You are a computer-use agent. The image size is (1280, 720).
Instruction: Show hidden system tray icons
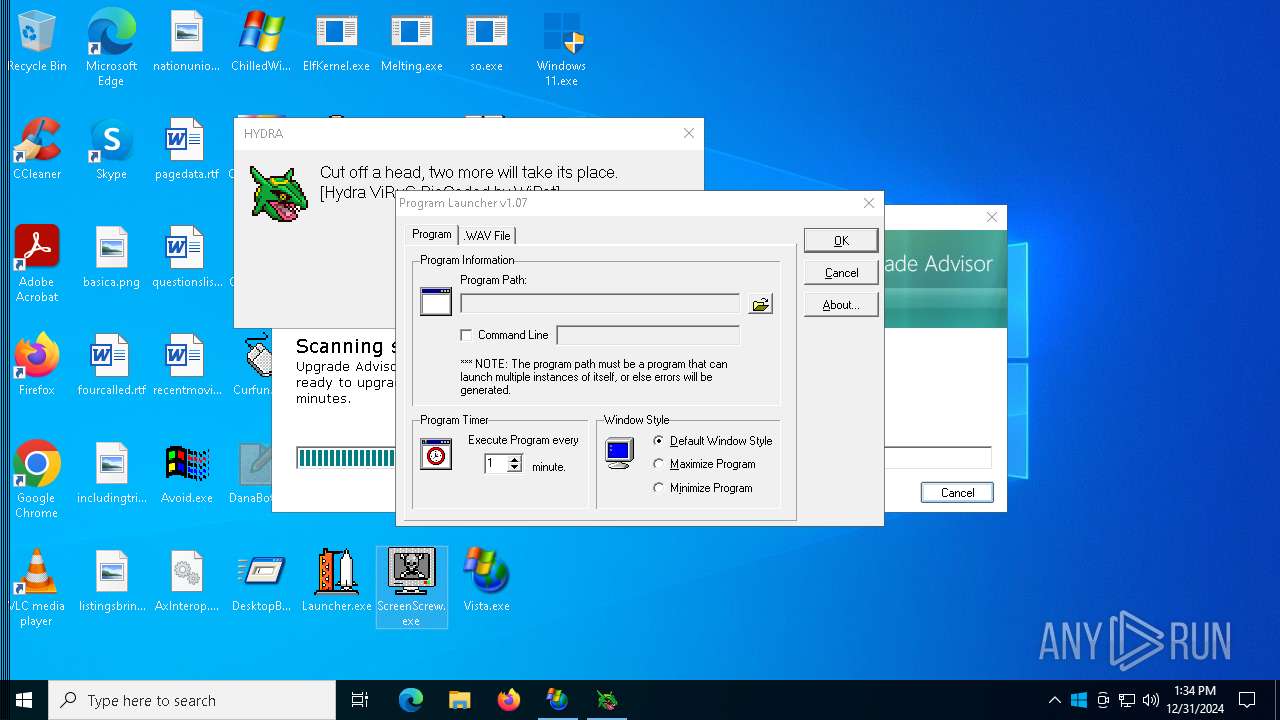[1054, 700]
